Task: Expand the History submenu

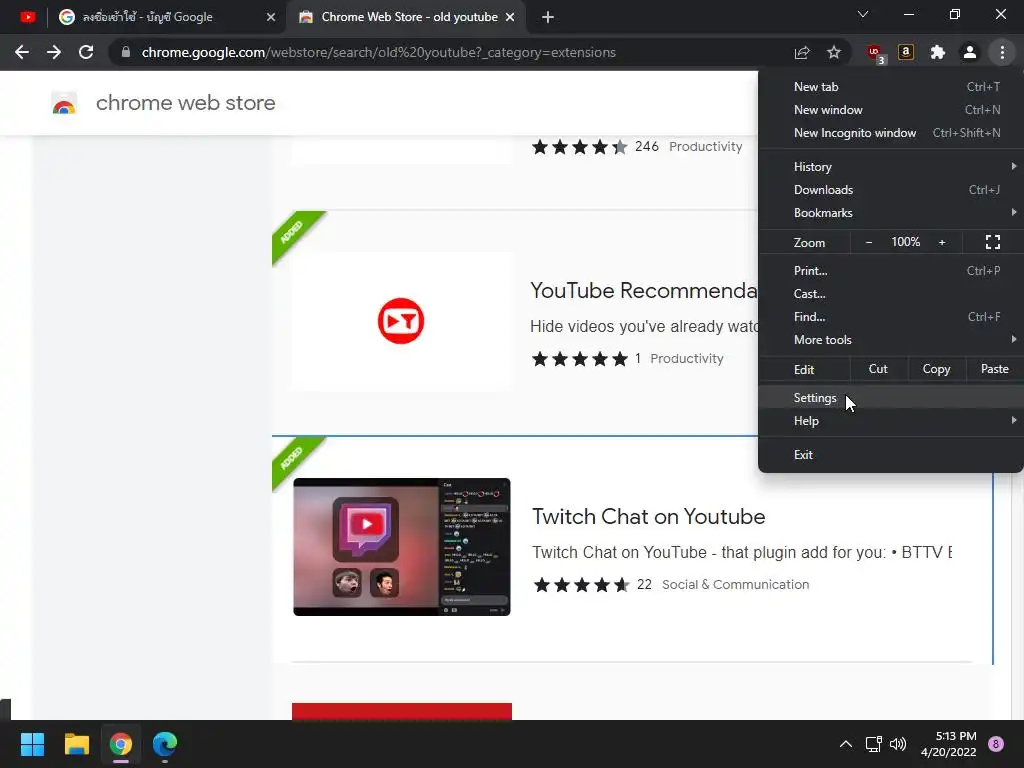Action: pos(891,167)
